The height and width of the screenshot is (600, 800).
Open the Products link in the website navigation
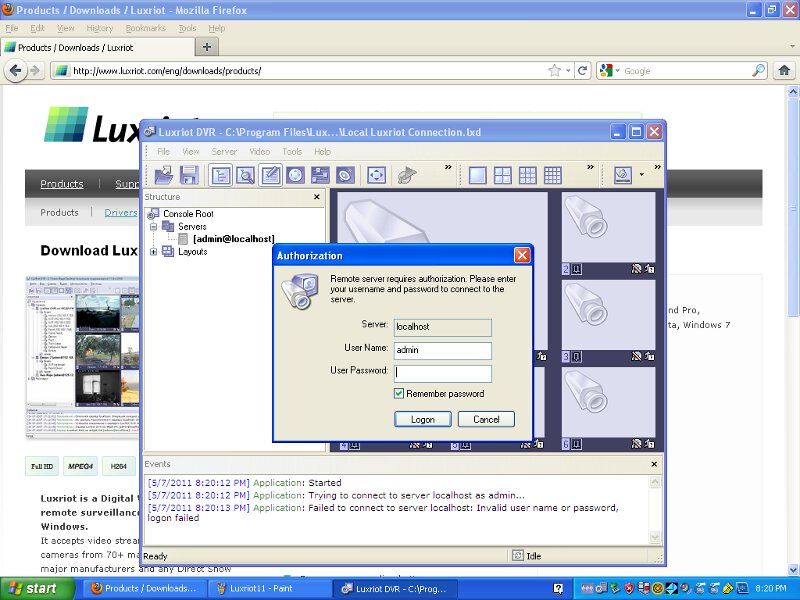point(62,184)
